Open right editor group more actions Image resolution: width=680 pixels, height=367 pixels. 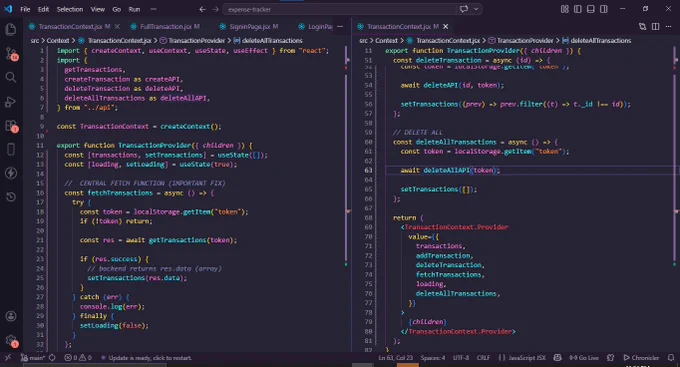[x=668, y=26]
